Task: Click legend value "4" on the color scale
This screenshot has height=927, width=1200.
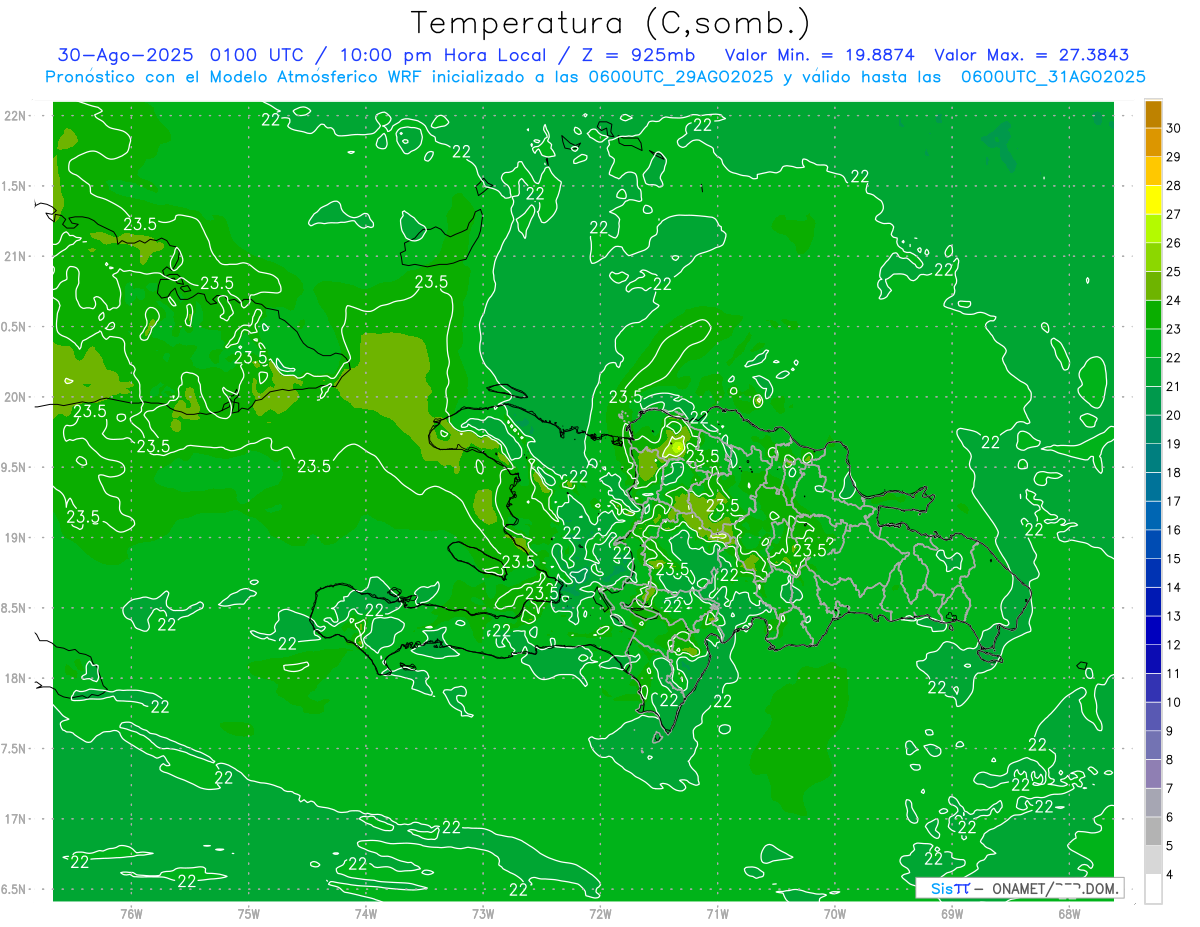Action: click(1170, 874)
